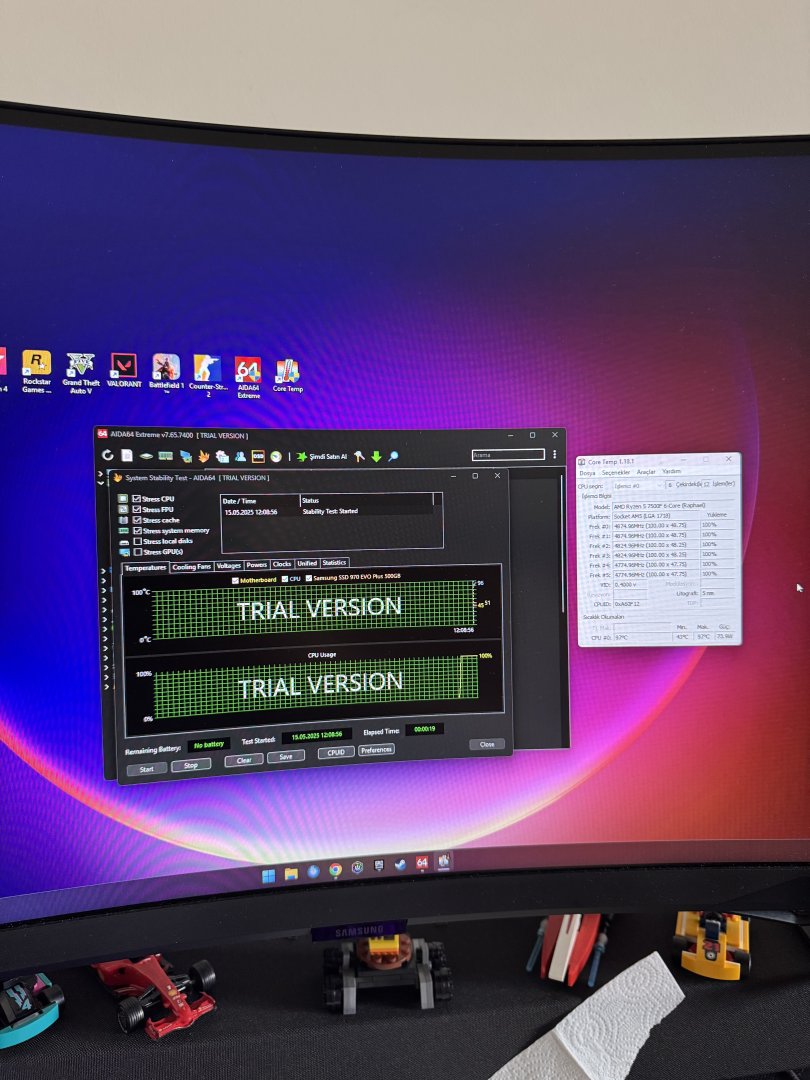Click the Clear button
Viewport: 810px width, 1080px height.
coord(244,760)
